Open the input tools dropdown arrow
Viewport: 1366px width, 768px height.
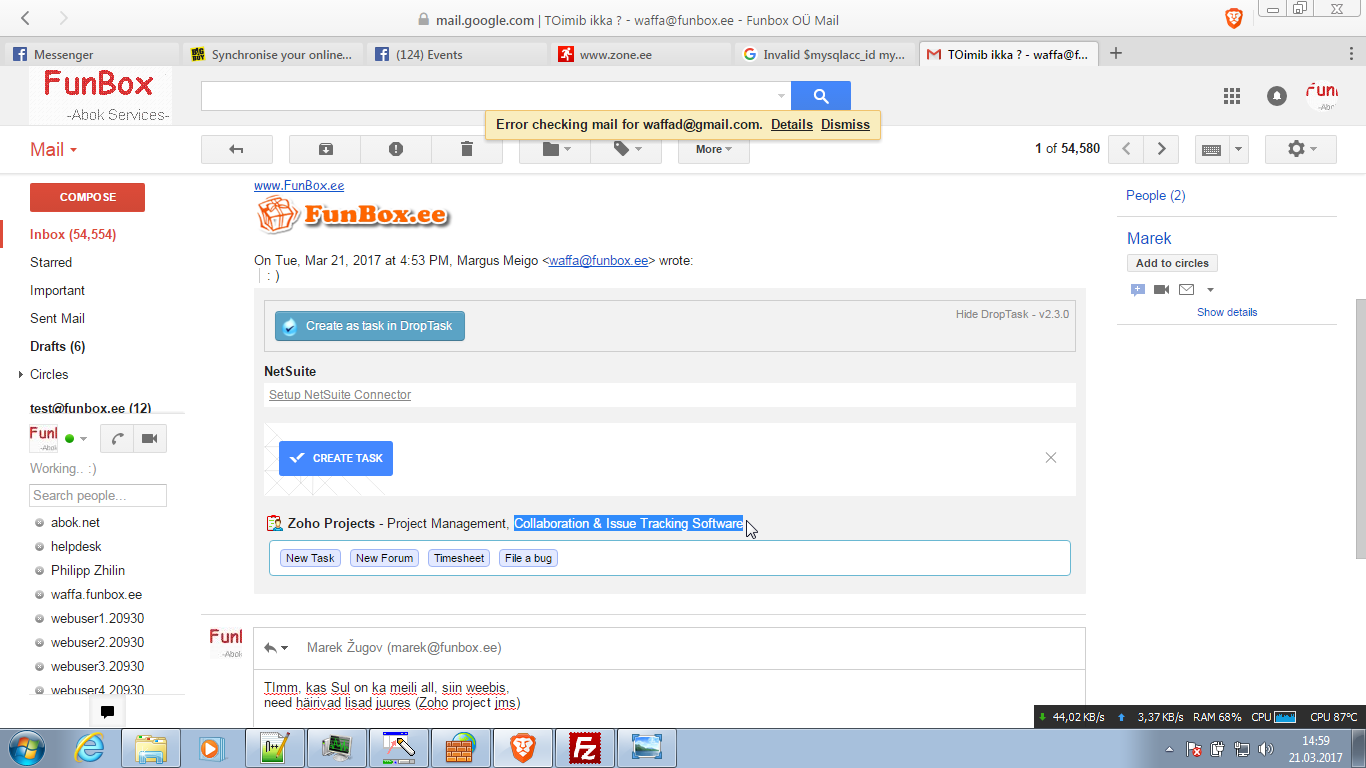(x=1238, y=149)
